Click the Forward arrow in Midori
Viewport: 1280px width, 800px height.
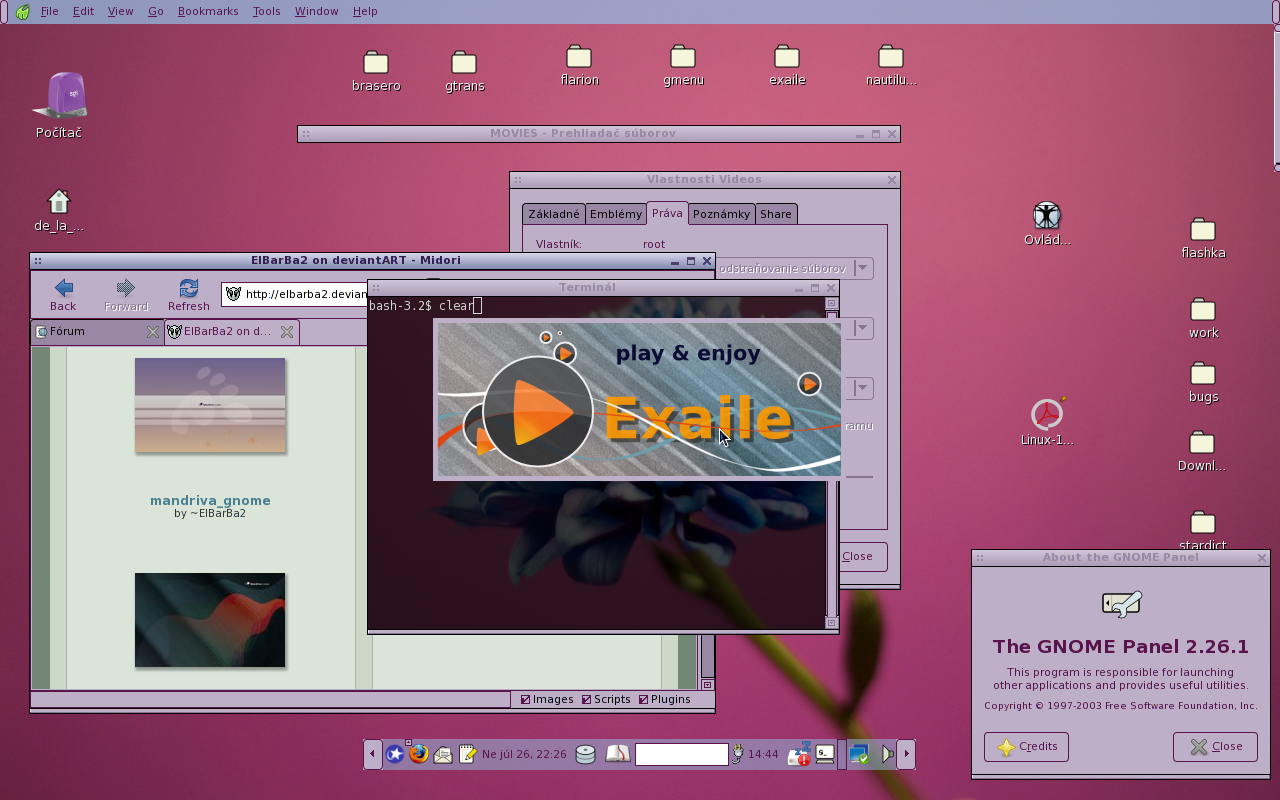tap(126, 295)
